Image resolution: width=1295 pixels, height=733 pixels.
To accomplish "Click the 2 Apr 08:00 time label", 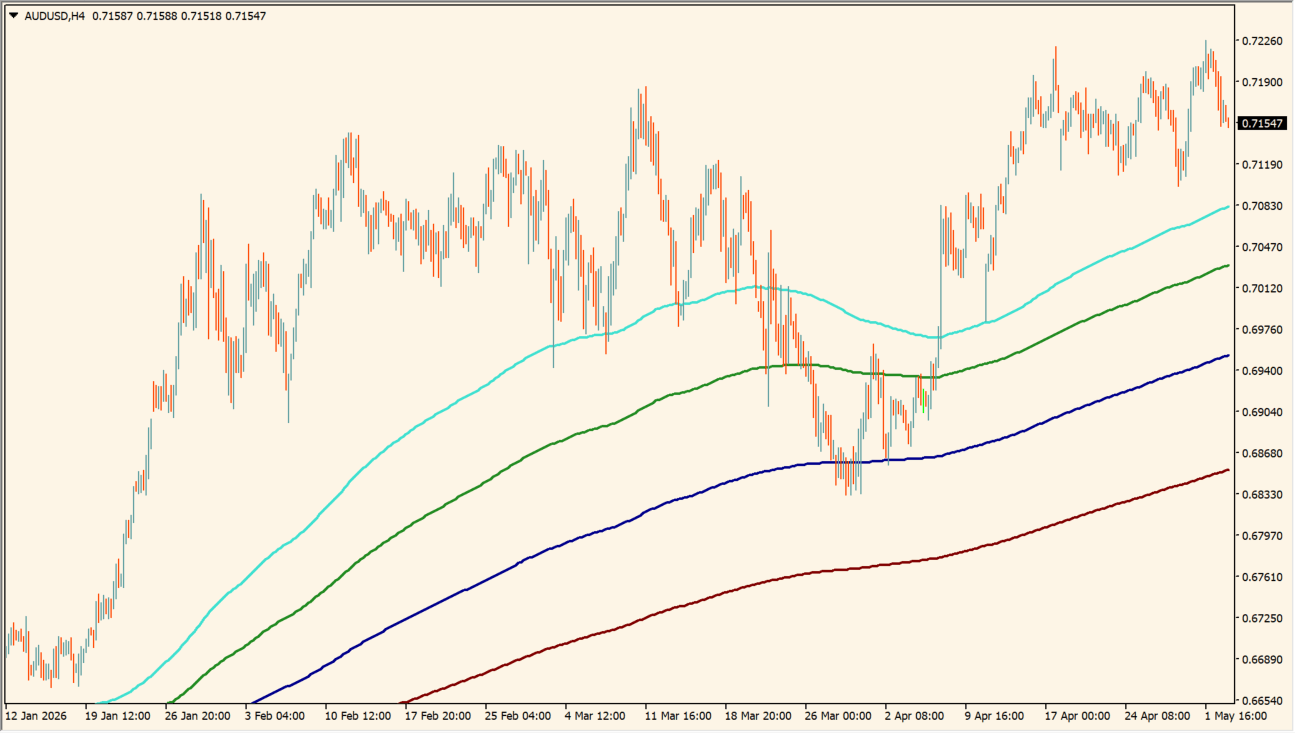I will tap(915, 717).
